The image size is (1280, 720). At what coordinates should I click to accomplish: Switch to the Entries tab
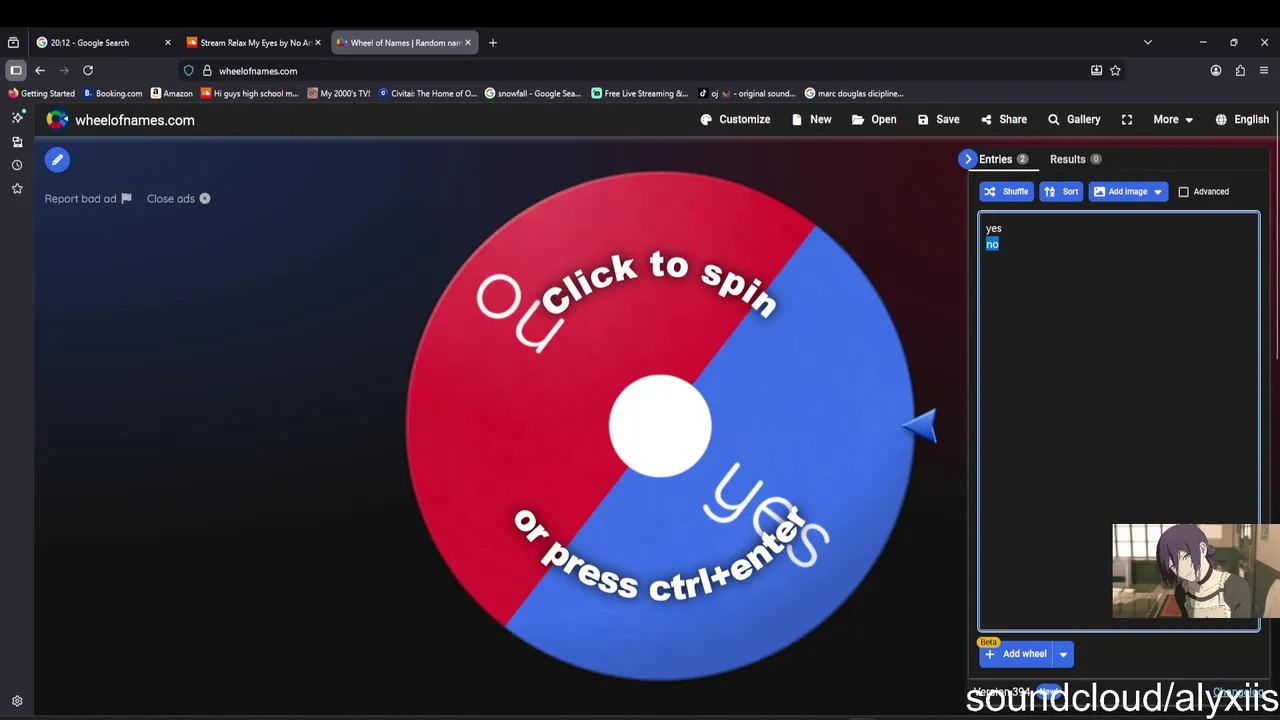coord(1003,159)
